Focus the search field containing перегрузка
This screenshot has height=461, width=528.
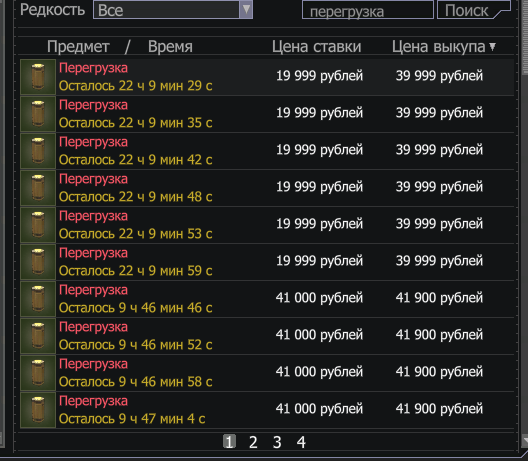[368, 10]
